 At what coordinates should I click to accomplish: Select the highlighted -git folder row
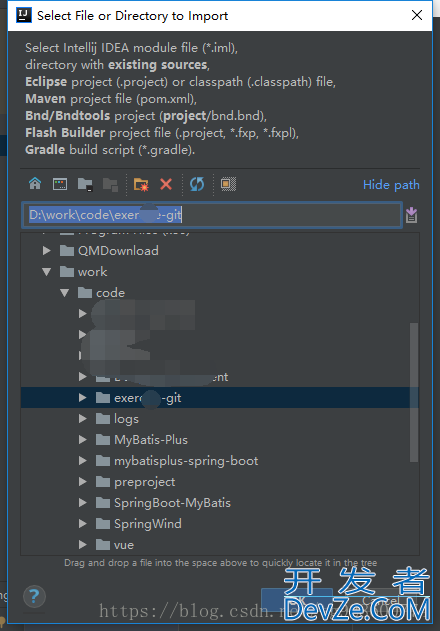220,398
